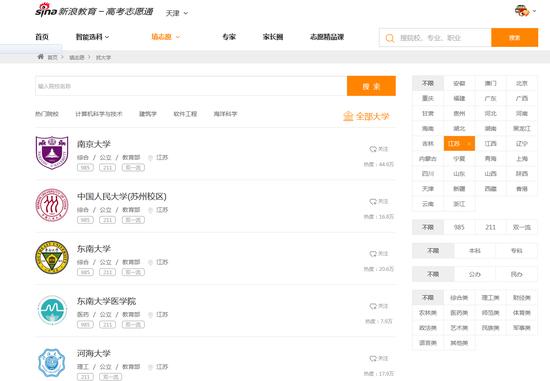Select 艺术类 school type filter
The height and width of the screenshot is (381, 550).
click(x=459, y=328)
